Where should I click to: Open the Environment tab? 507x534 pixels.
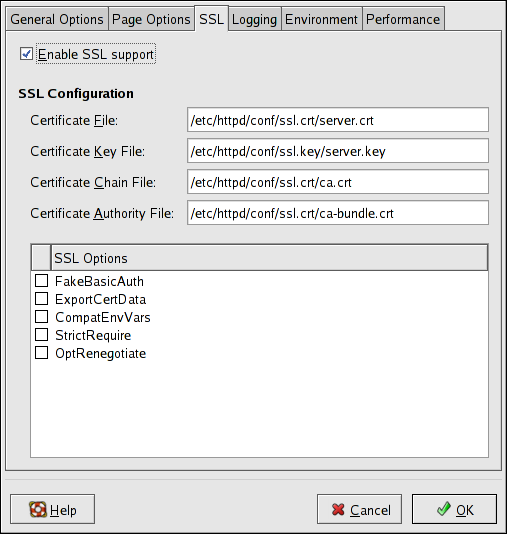[321, 19]
